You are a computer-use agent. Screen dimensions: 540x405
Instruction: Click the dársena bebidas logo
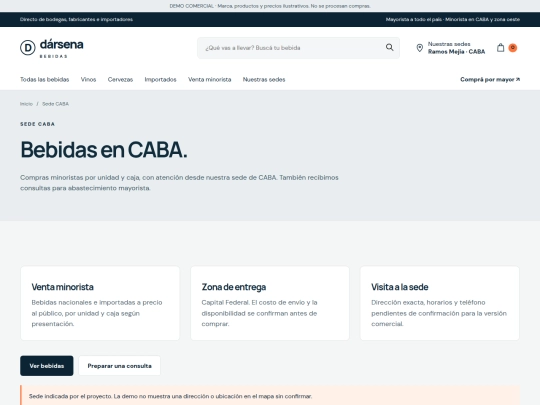point(52,48)
